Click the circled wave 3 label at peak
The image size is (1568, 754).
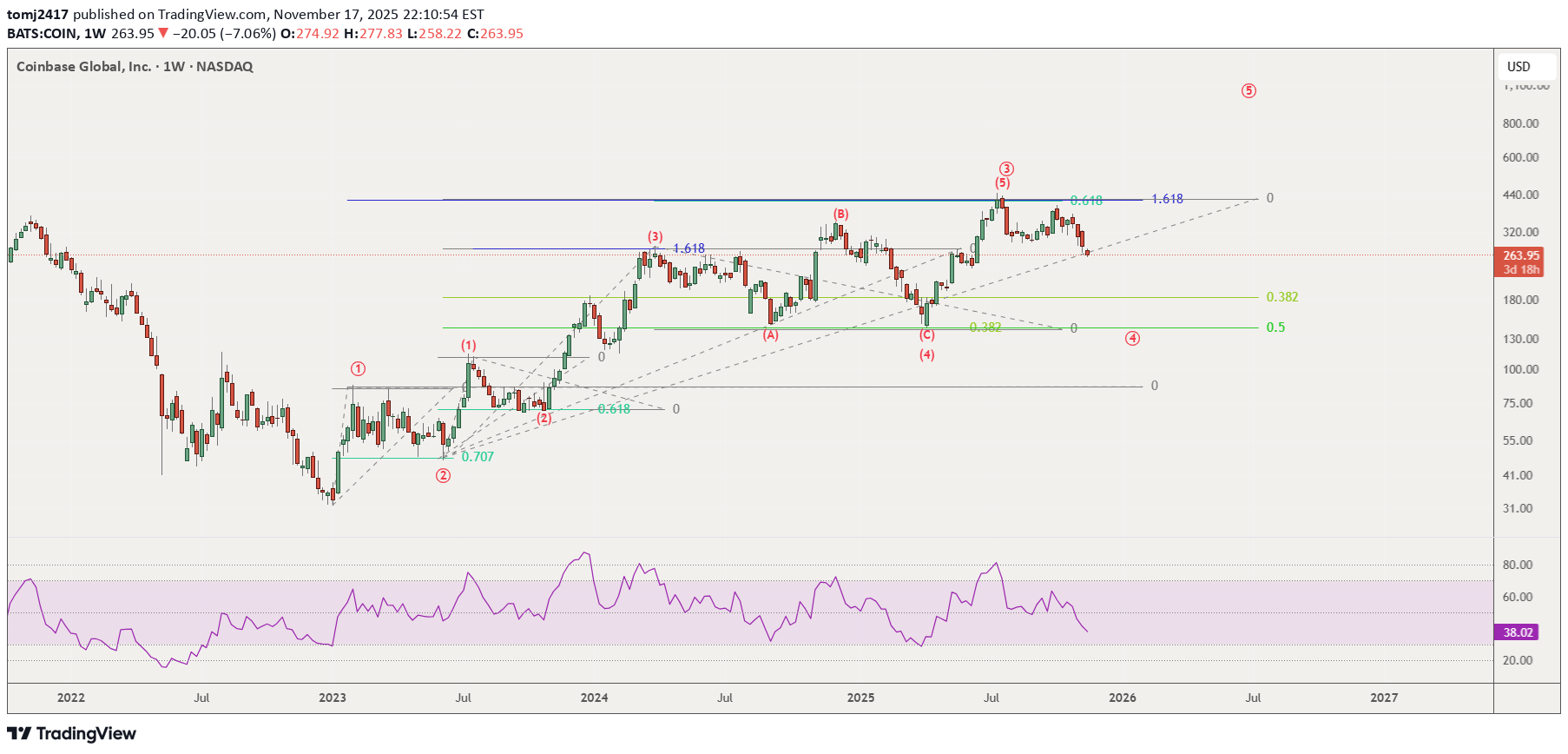pos(1006,169)
